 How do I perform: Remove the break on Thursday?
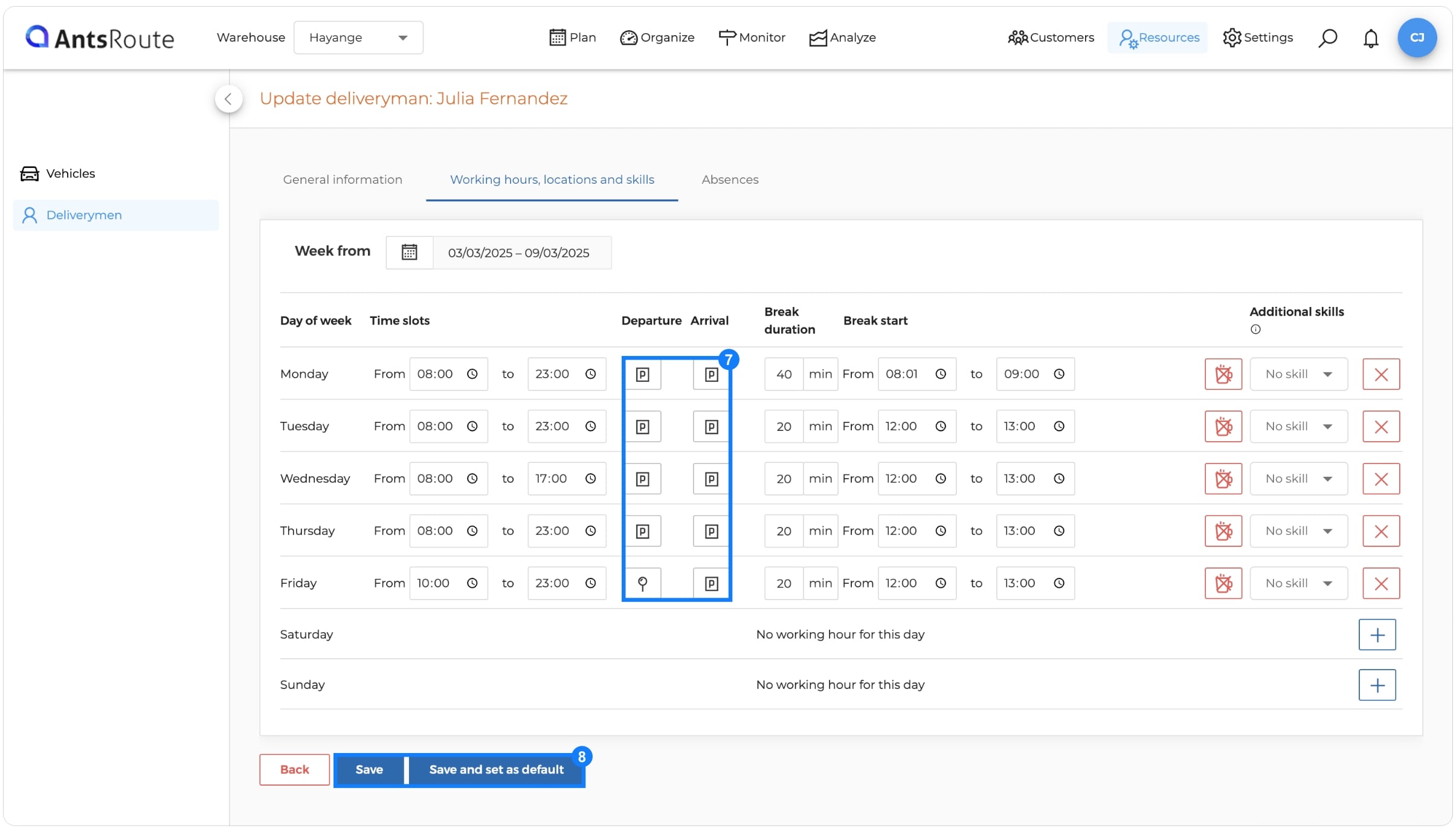click(x=1223, y=531)
